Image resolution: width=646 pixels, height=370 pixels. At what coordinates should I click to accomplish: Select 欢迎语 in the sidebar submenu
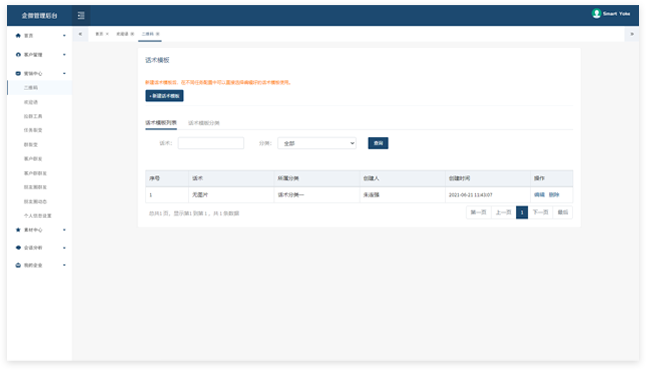click(x=31, y=102)
